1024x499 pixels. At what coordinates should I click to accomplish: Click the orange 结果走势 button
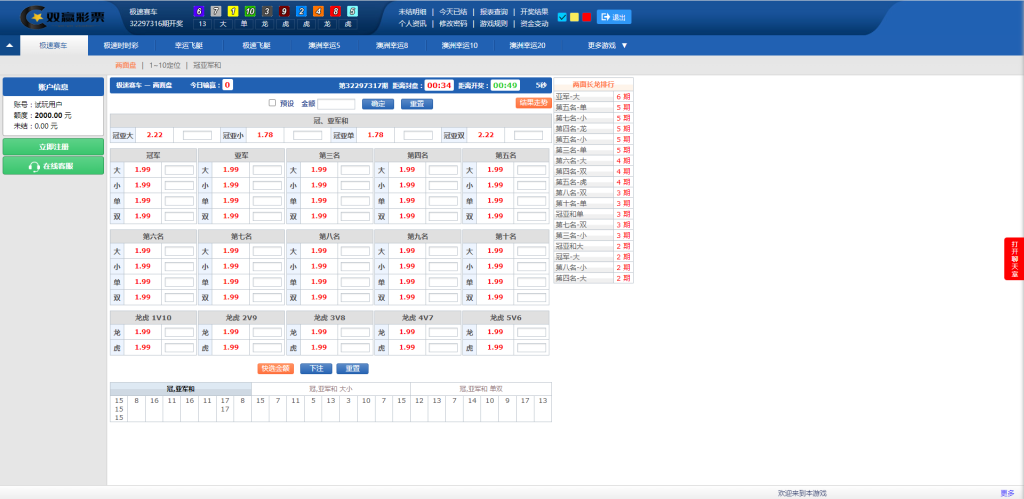[x=533, y=103]
